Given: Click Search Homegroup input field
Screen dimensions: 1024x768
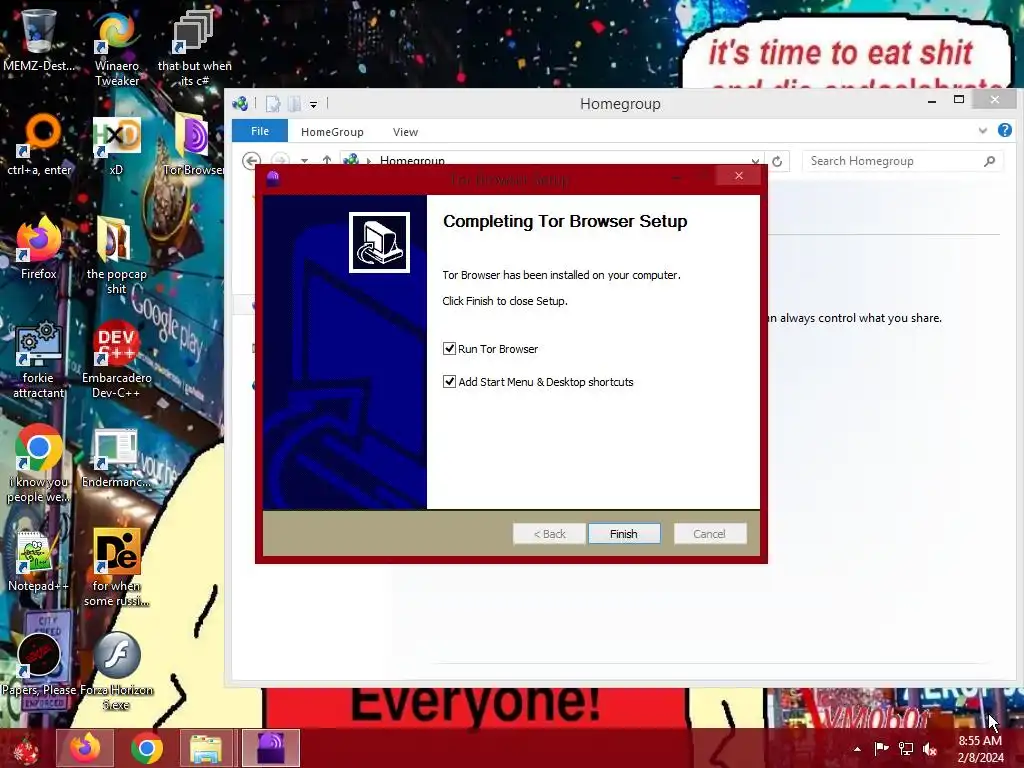Looking at the screenshot, I should 892,161.
